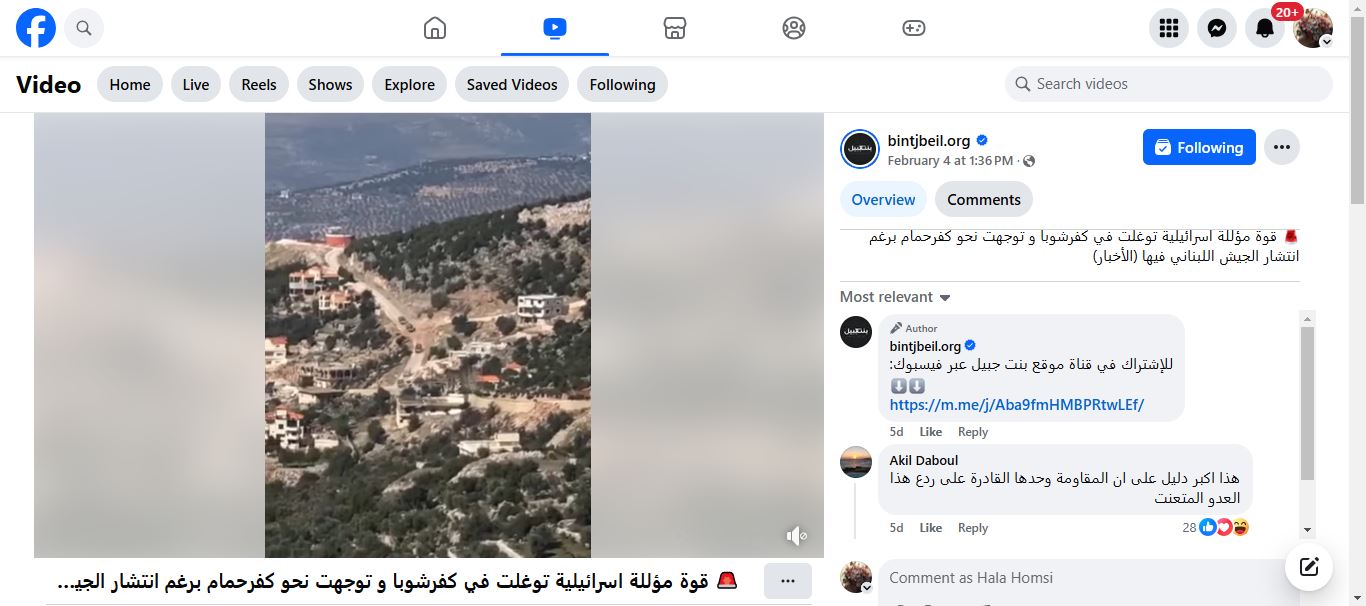Expand the Most relevant comment sort dropdown

[x=895, y=297]
